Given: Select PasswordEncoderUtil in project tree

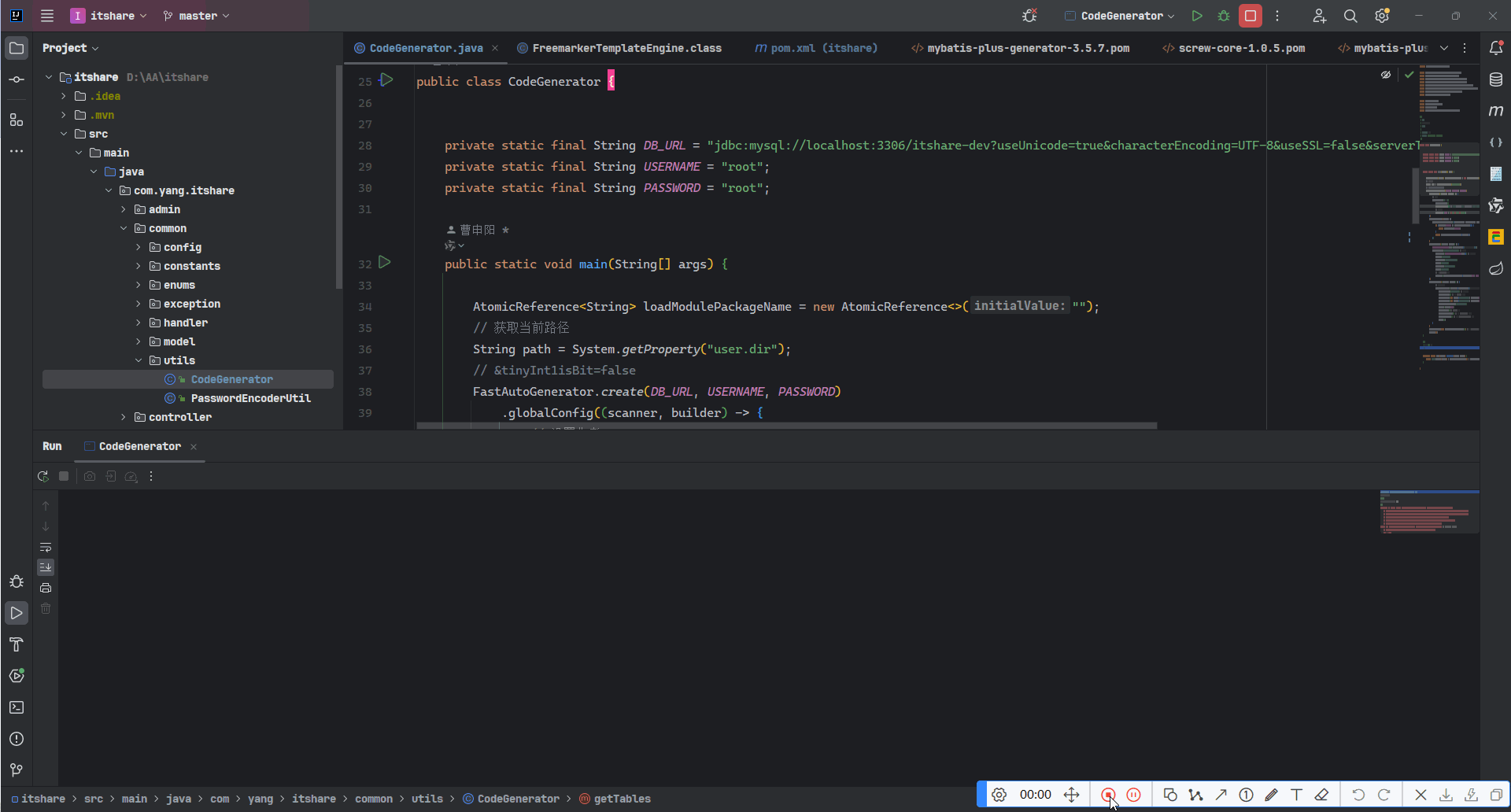Looking at the screenshot, I should tap(250, 398).
